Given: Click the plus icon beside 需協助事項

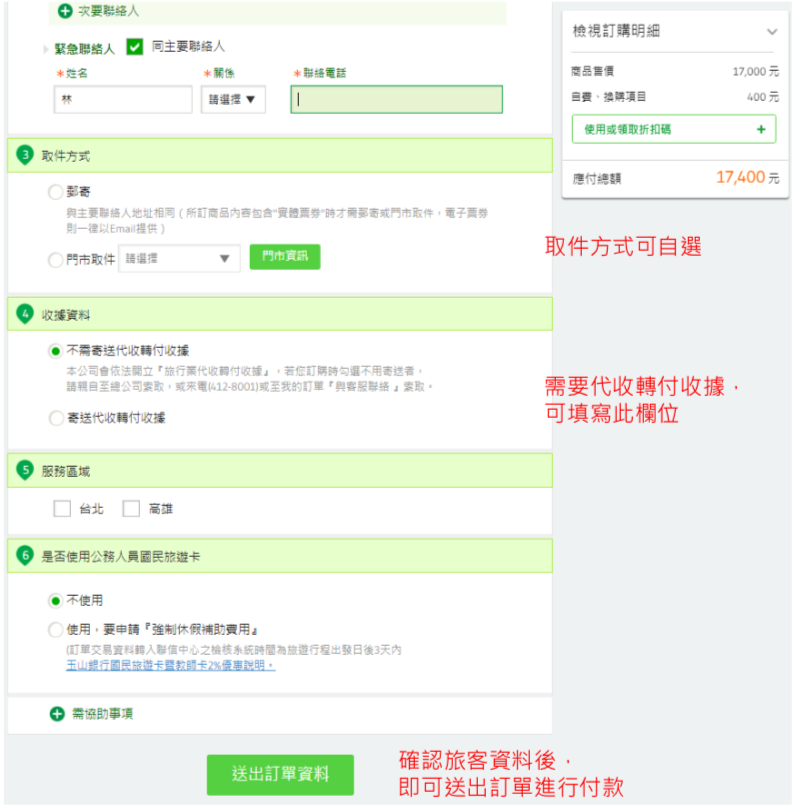Looking at the screenshot, I should click(x=57, y=713).
